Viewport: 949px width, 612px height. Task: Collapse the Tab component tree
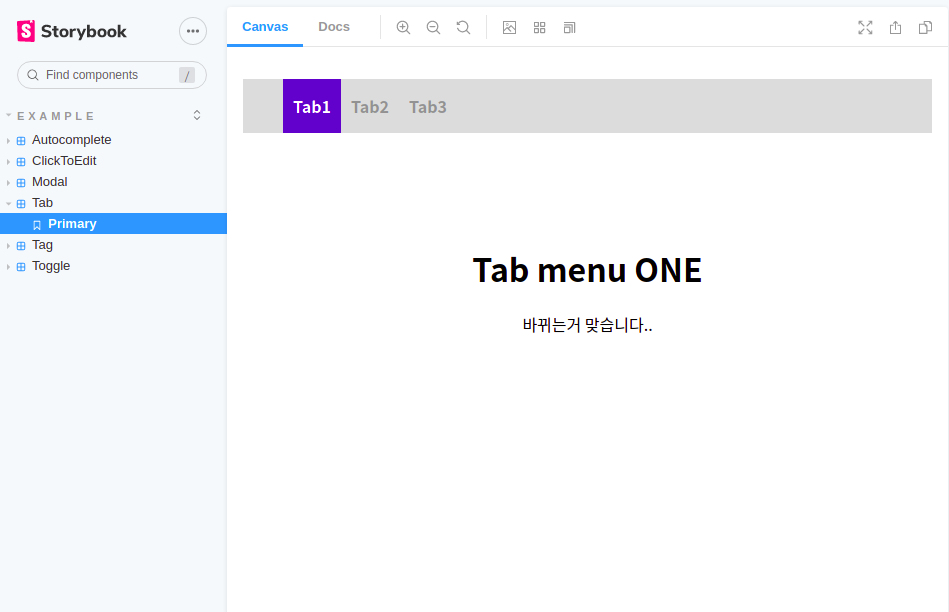pos(8,203)
